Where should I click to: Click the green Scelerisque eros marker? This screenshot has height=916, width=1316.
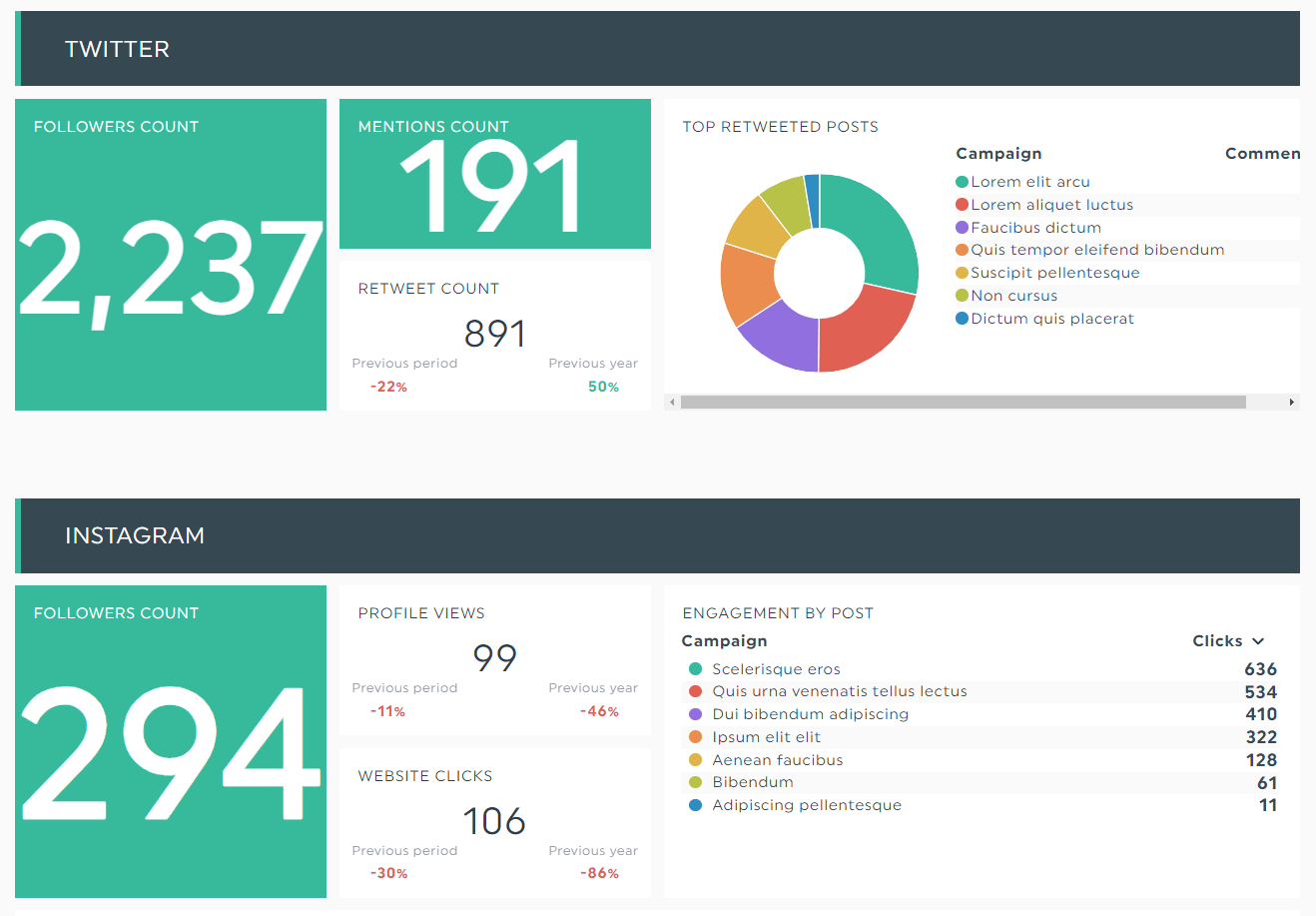click(696, 669)
